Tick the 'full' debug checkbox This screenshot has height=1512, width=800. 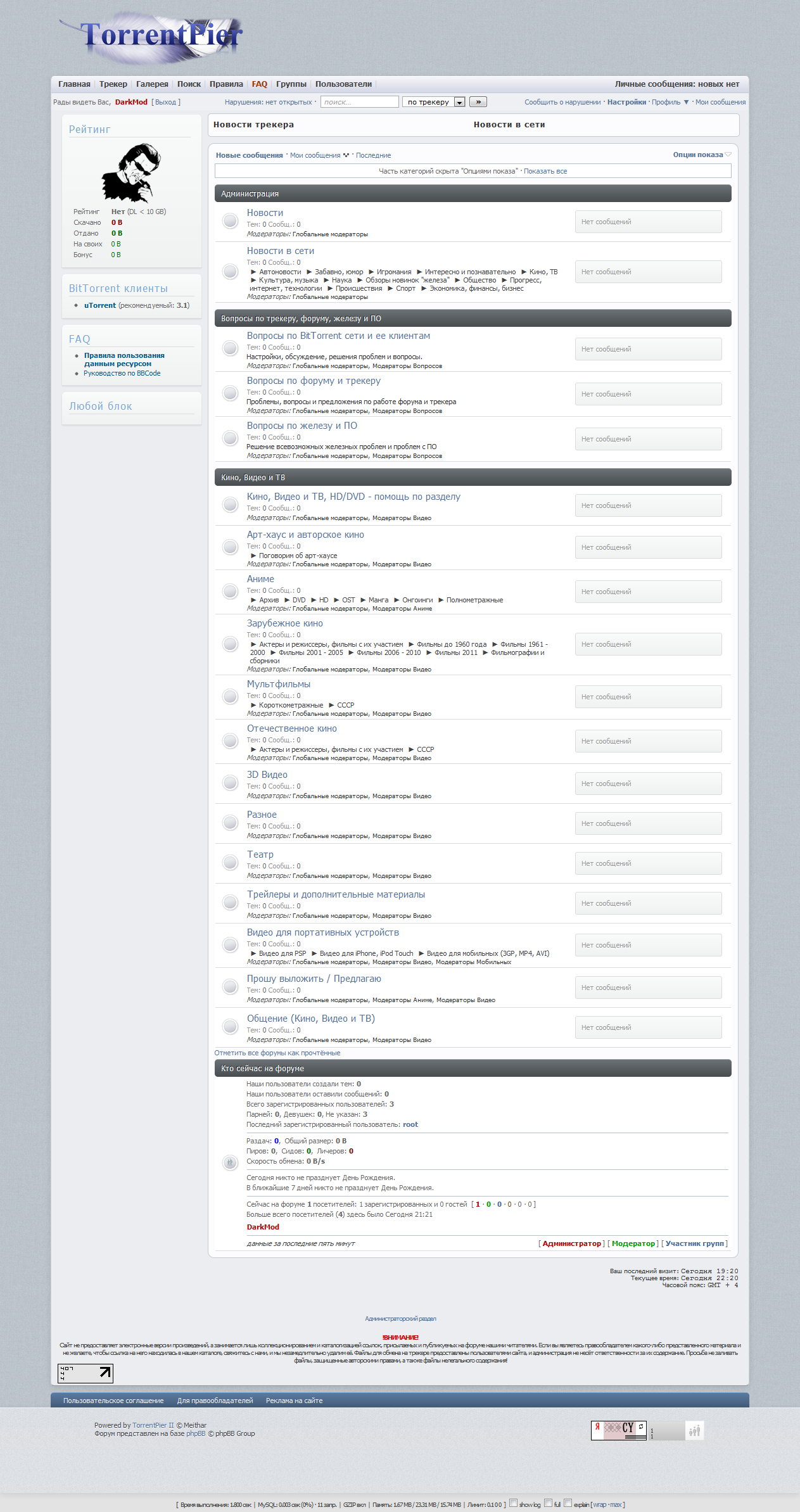click(549, 1502)
